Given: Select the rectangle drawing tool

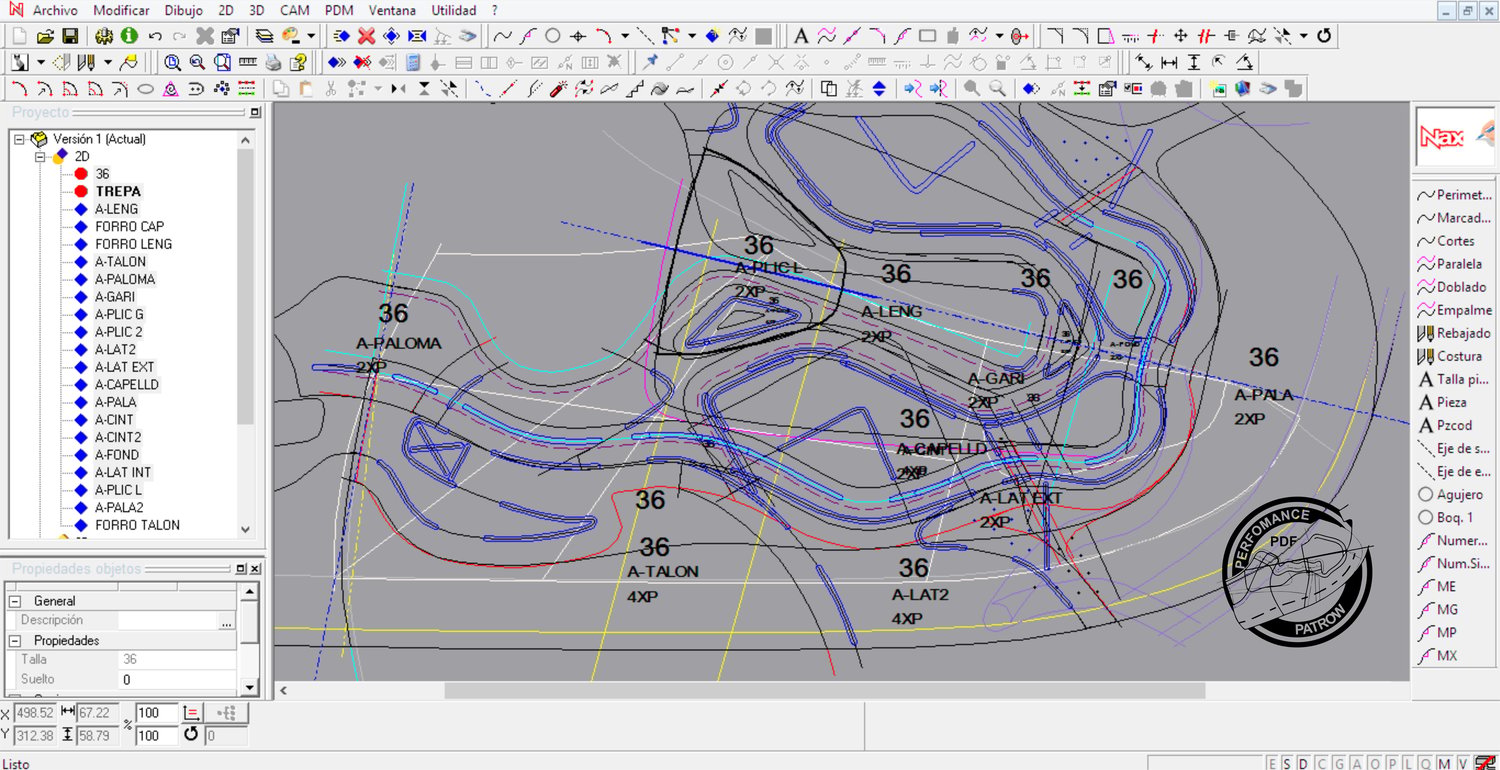Looking at the screenshot, I should pyautogui.click(x=927, y=35).
